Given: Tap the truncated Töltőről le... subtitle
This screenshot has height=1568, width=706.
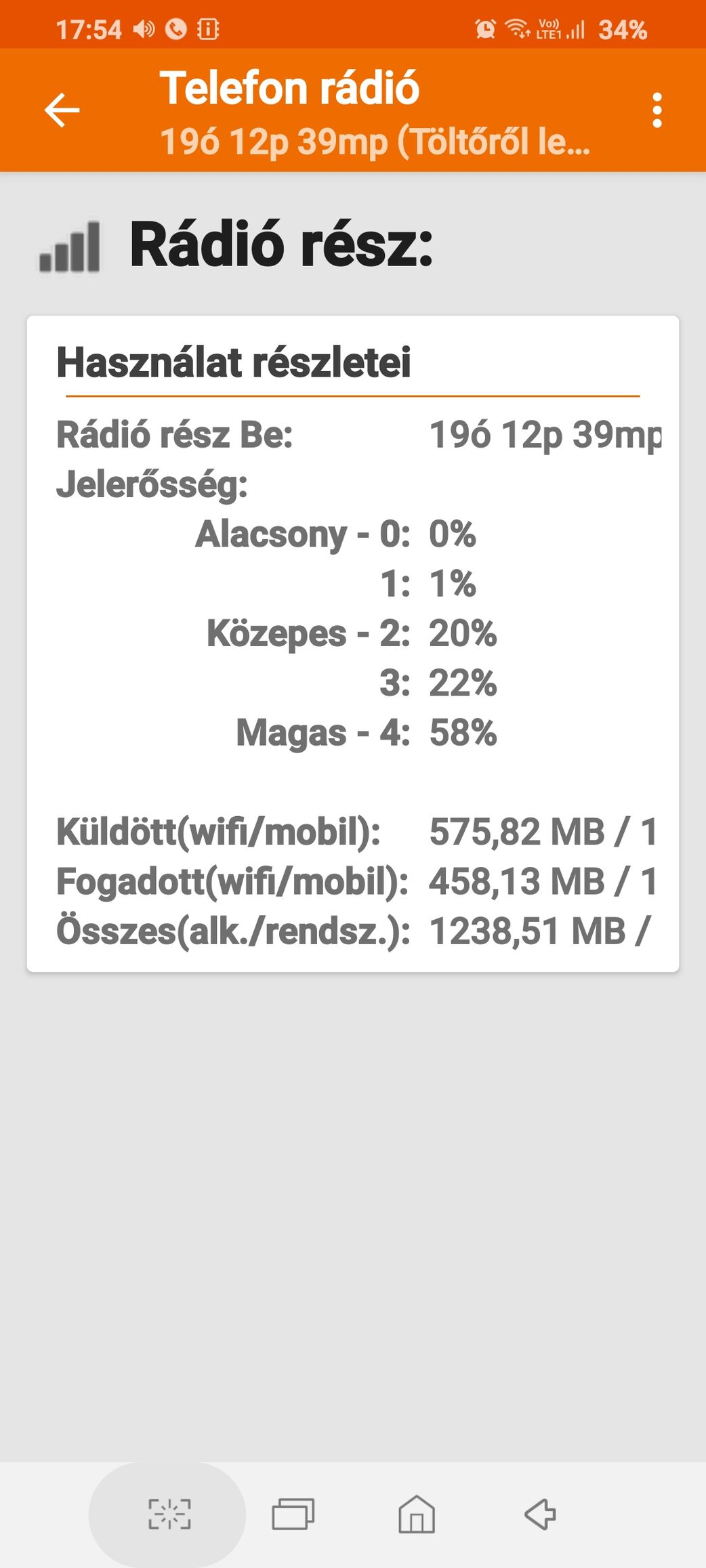Looking at the screenshot, I should [x=375, y=142].
